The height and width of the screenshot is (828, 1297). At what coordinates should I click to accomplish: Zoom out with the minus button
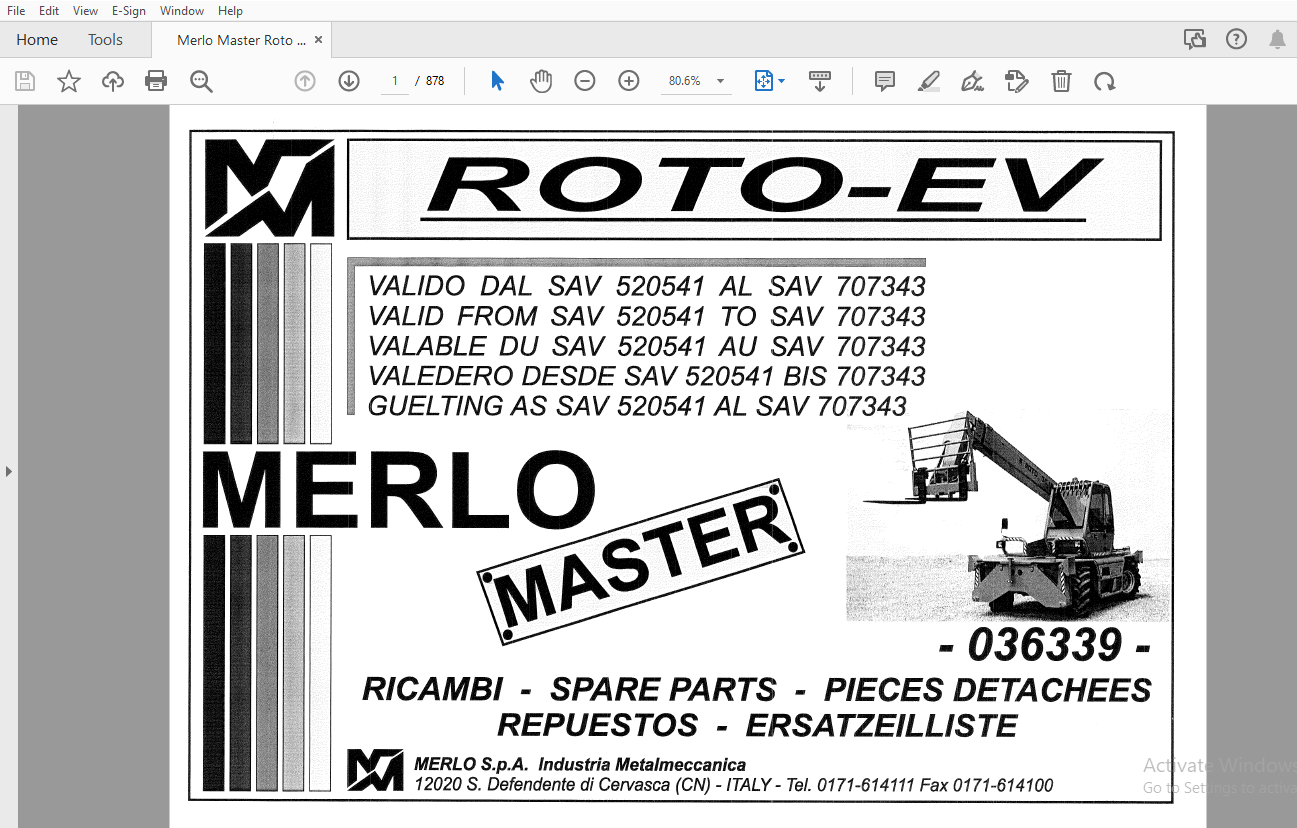585,81
